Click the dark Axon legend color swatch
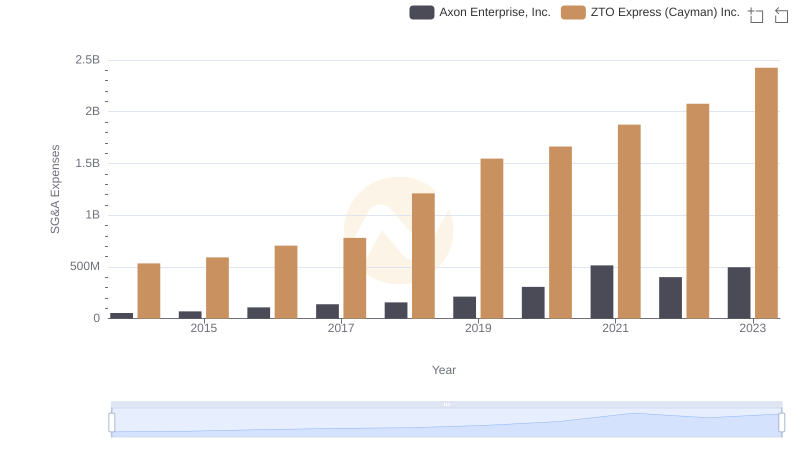The height and width of the screenshot is (461, 800). 422,12
